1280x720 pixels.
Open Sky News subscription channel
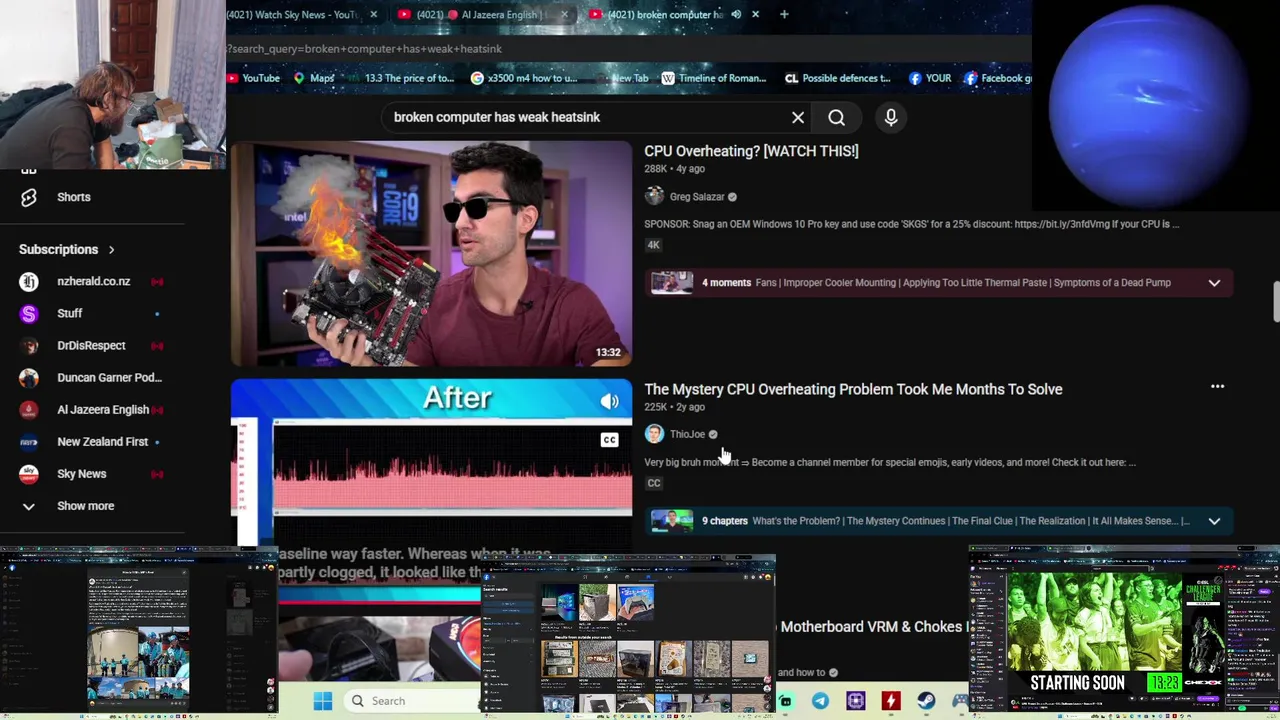[81, 473]
